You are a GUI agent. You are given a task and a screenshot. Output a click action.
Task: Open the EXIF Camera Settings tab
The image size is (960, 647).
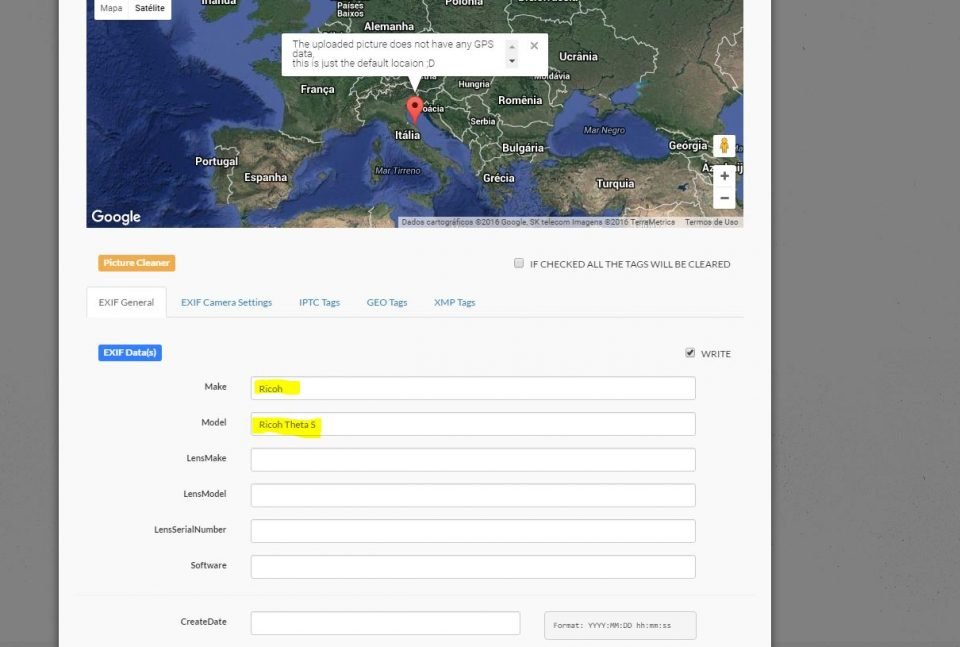point(226,302)
